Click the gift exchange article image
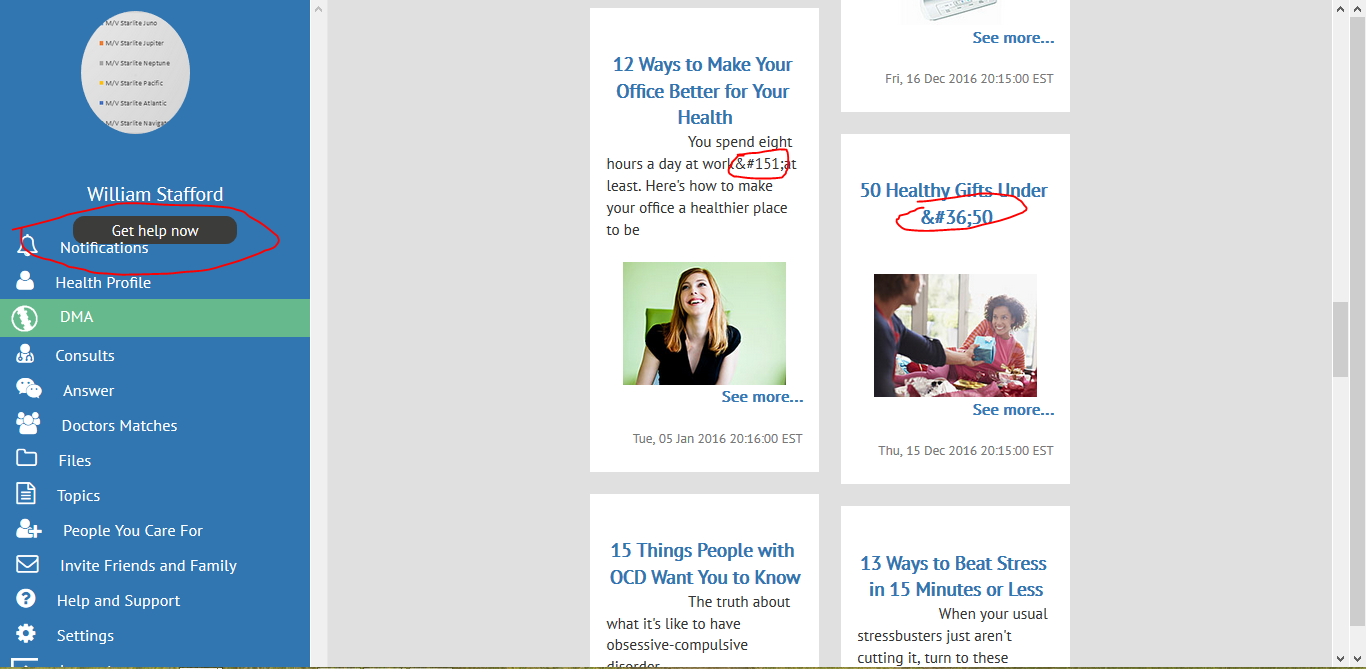Screen dimensions: 1366x669 (x=955, y=335)
